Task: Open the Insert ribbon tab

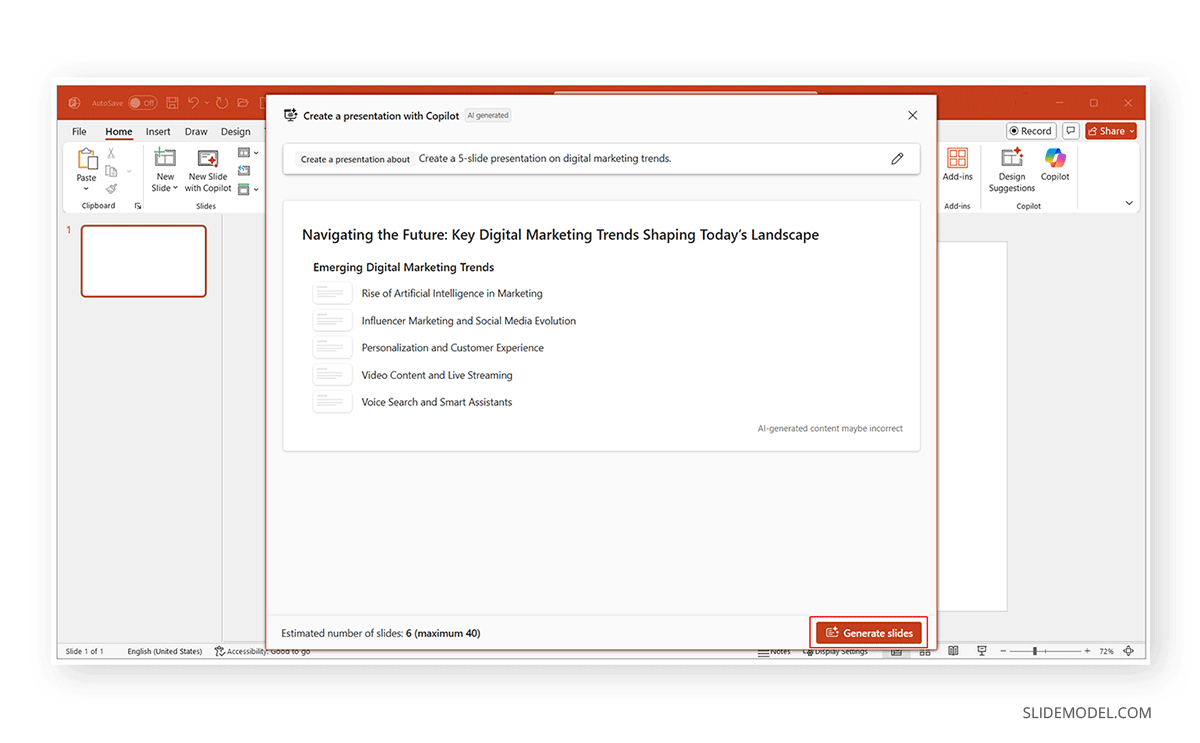Action: pyautogui.click(x=158, y=132)
